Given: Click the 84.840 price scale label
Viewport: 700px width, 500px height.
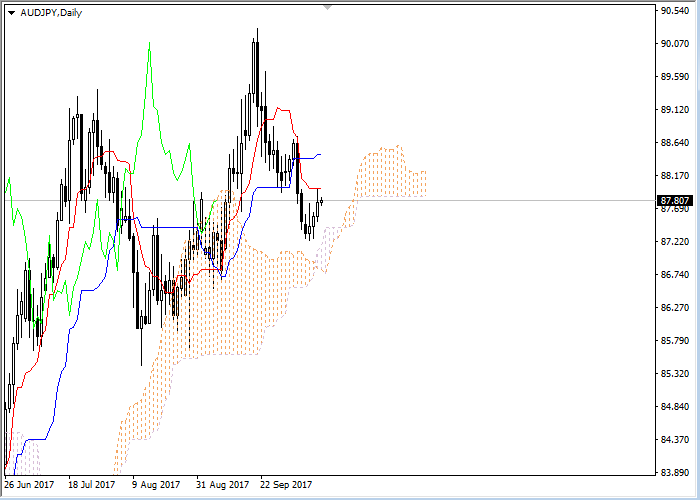Looking at the screenshot, I should [675, 407].
